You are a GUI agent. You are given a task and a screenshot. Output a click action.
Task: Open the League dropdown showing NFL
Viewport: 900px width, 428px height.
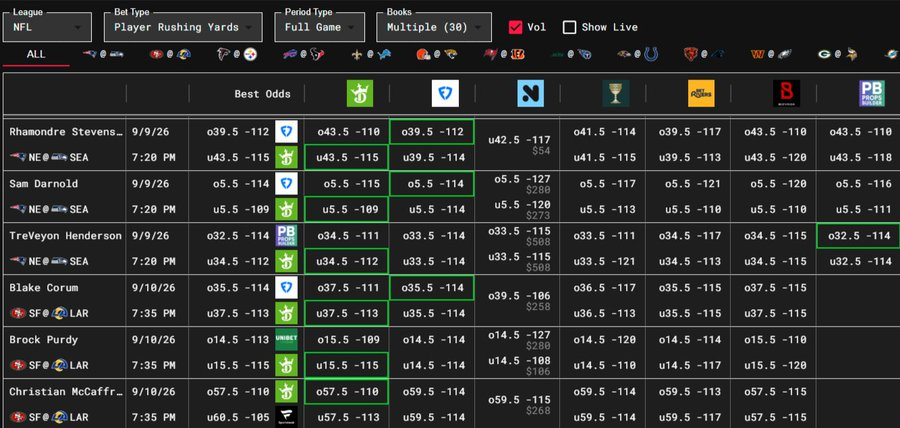[x=48, y=27]
